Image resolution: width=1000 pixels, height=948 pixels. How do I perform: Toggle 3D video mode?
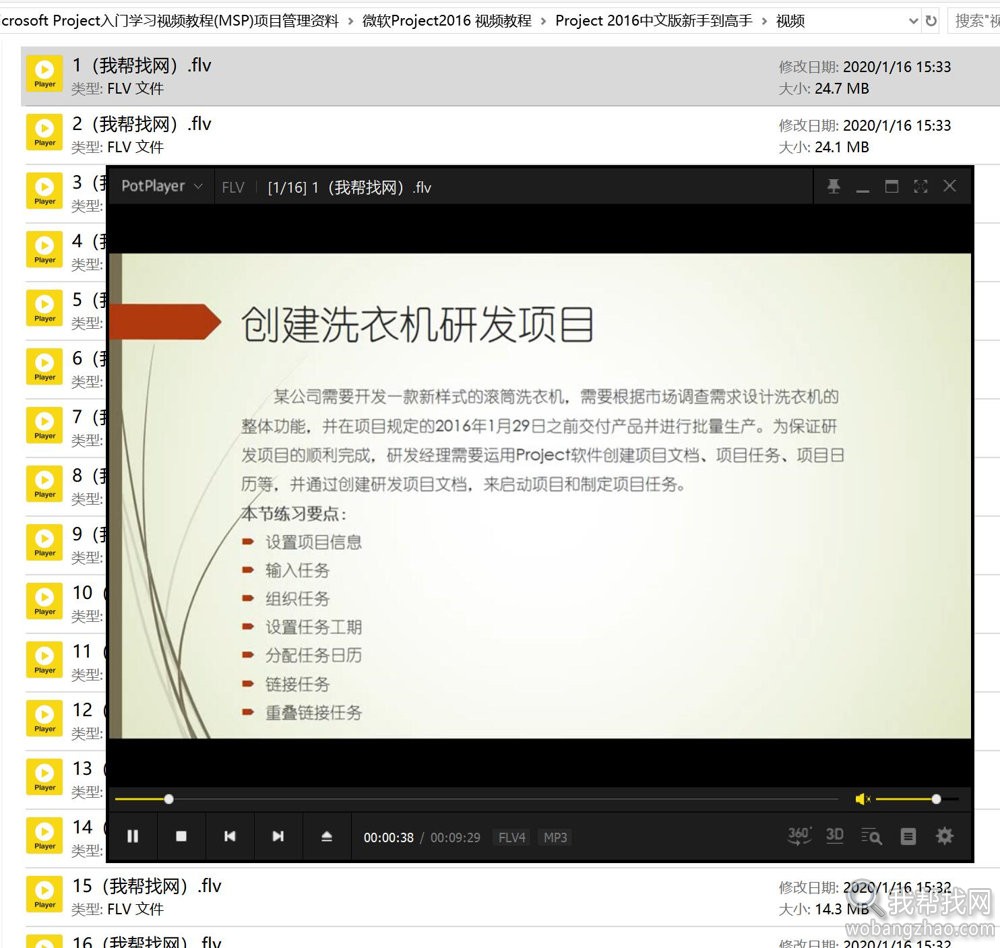tap(835, 836)
